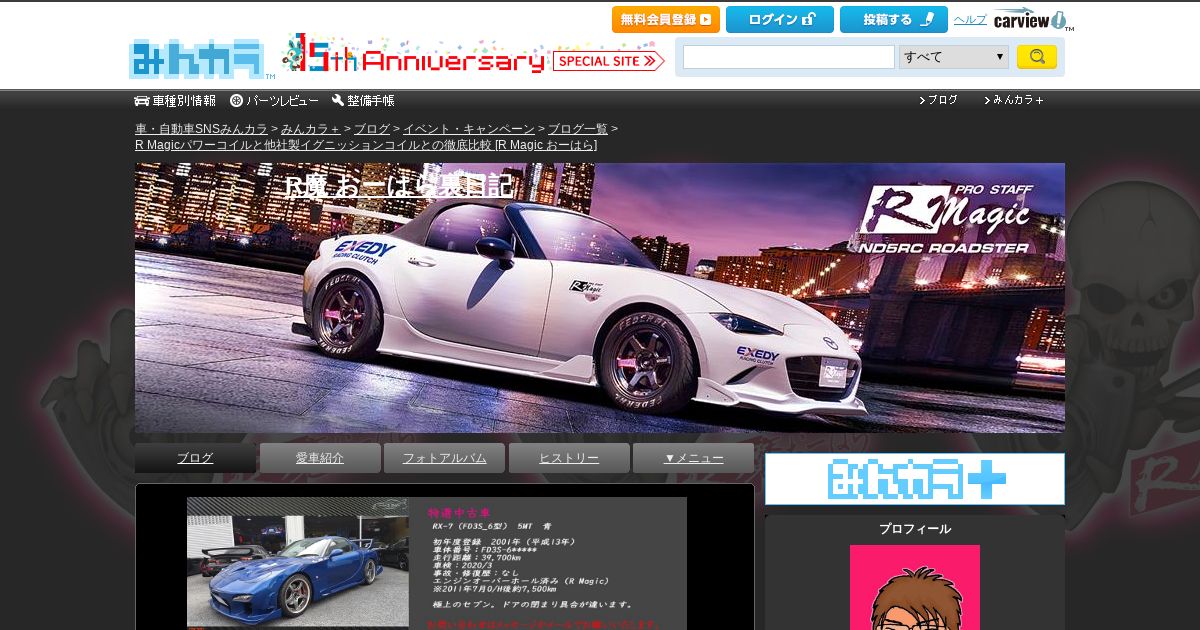
Task: Open breadcrumb 車・自動車SNSみんカラ
Action: coord(201,129)
